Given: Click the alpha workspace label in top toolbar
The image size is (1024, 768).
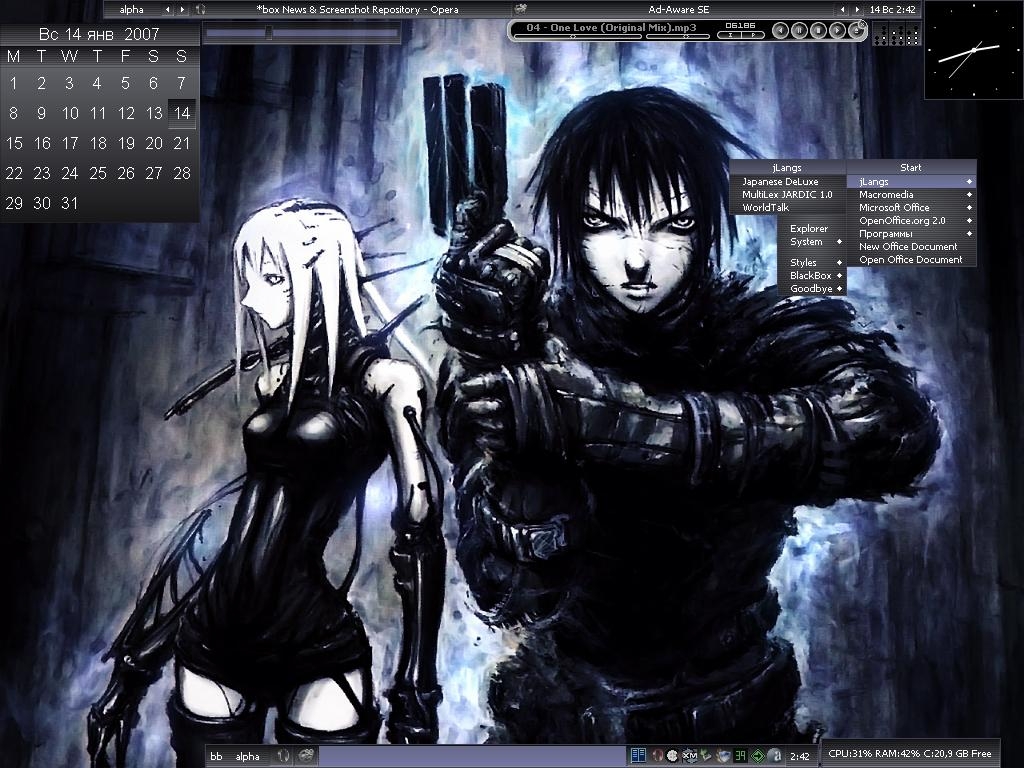Looking at the screenshot, I should click(x=131, y=10).
